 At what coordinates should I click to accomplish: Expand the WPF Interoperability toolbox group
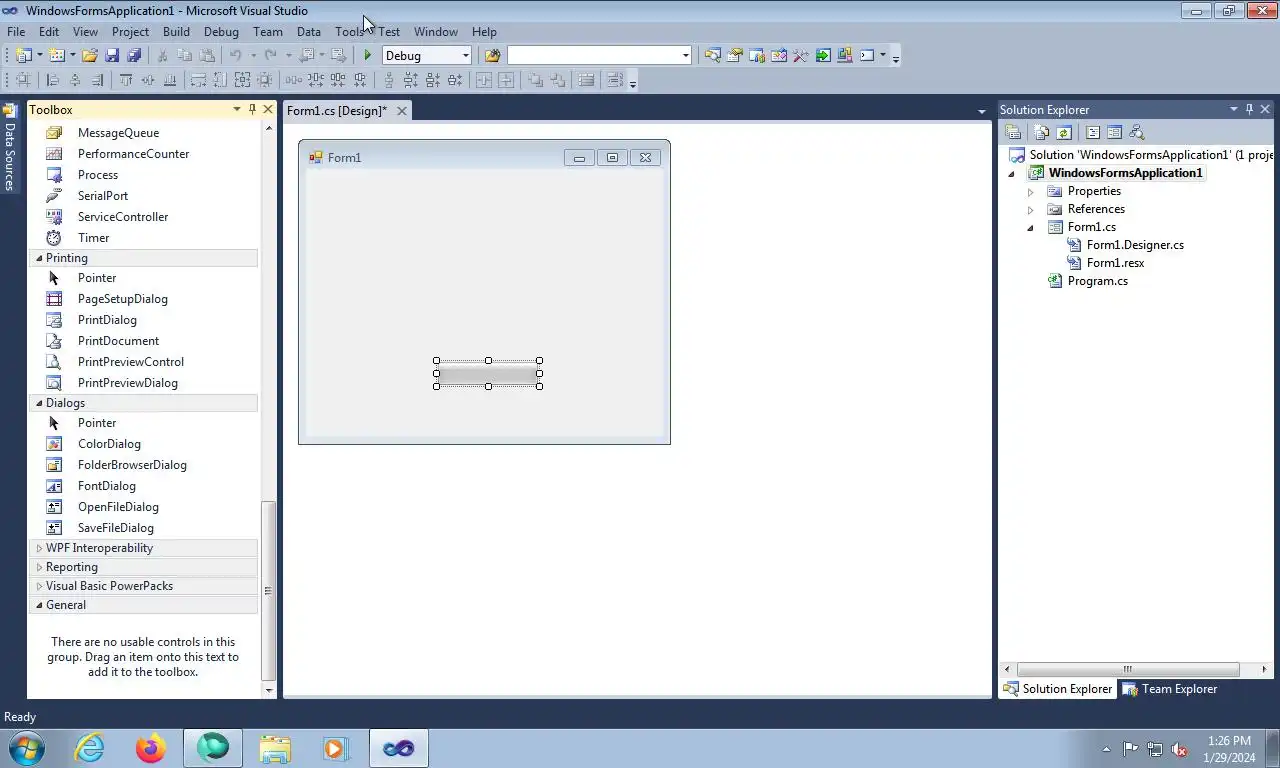coord(39,548)
